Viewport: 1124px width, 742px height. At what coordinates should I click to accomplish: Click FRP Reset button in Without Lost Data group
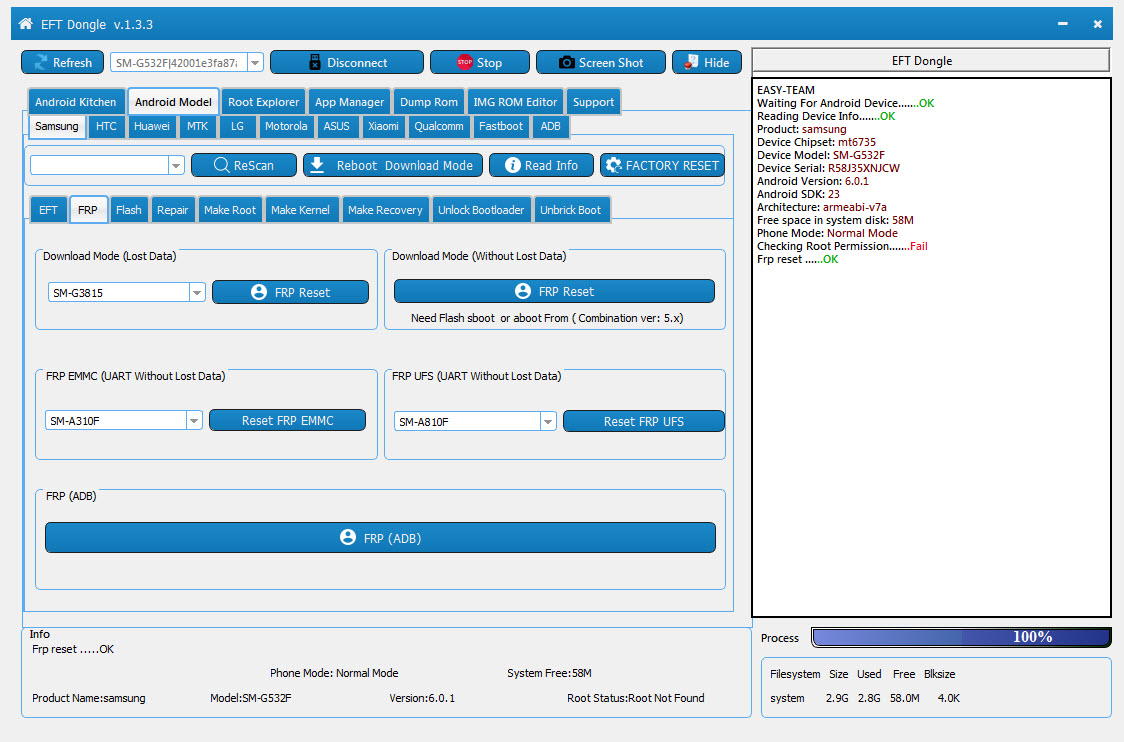pos(554,291)
